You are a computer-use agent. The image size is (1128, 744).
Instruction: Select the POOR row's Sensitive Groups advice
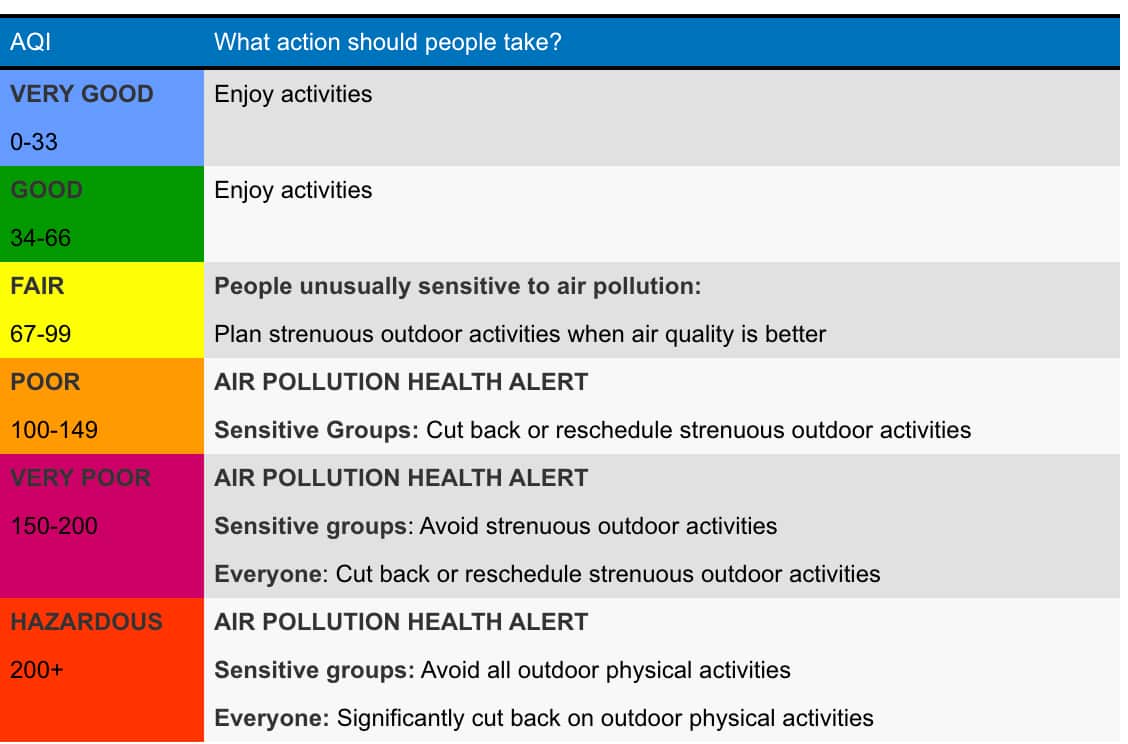[x=592, y=430]
